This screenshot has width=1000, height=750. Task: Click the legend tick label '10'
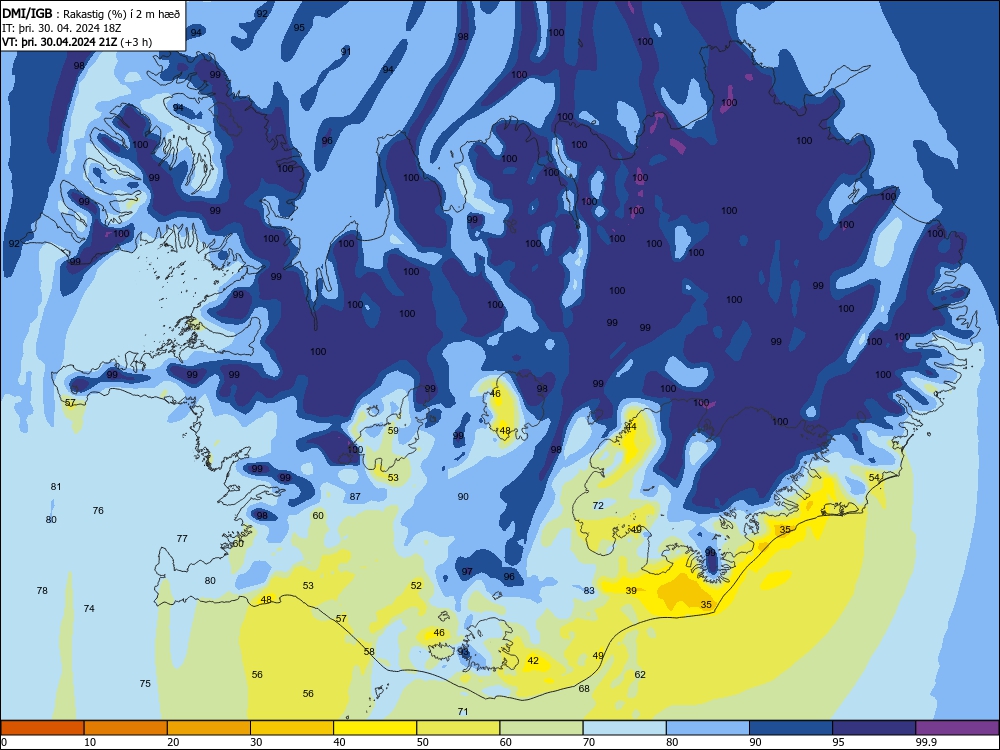click(90, 742)
